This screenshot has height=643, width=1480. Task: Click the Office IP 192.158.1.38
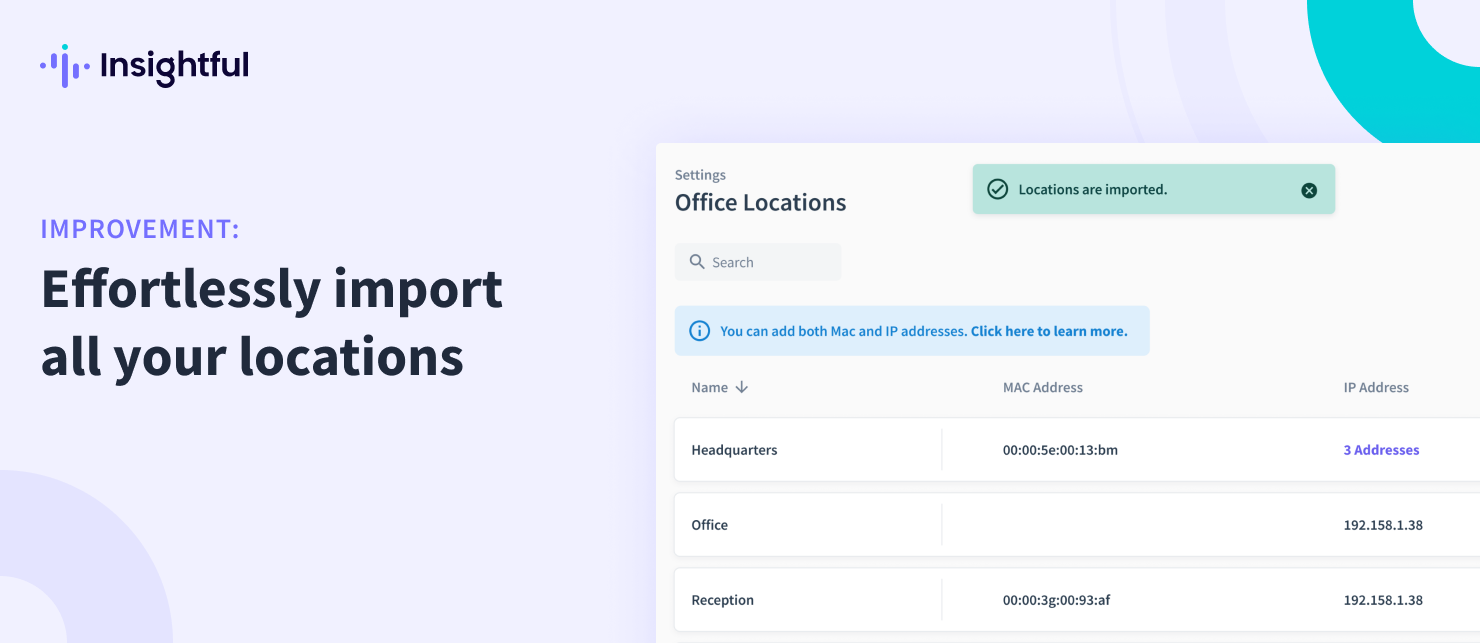point(1383,525)
